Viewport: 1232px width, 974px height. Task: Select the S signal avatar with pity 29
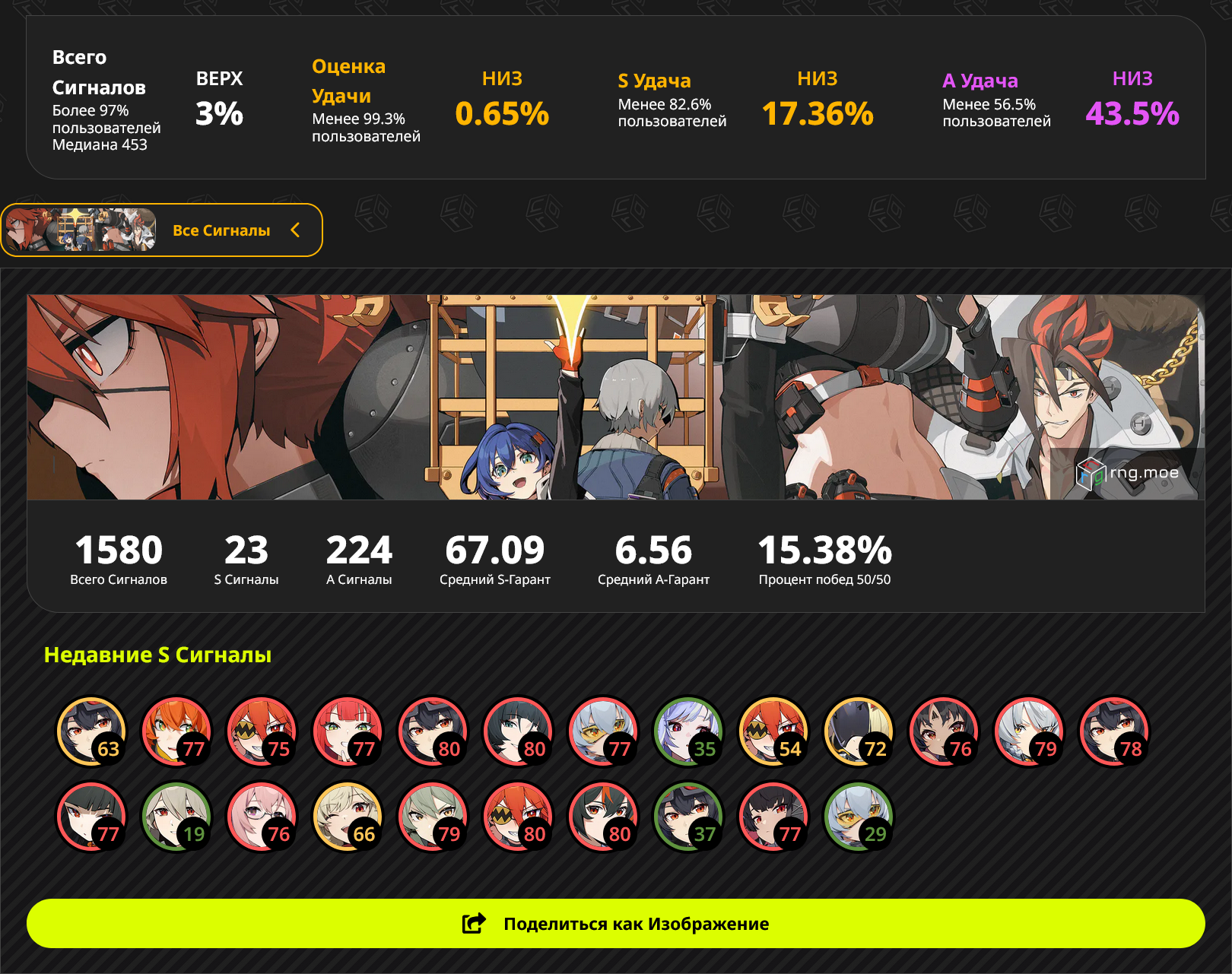[859, 817]
